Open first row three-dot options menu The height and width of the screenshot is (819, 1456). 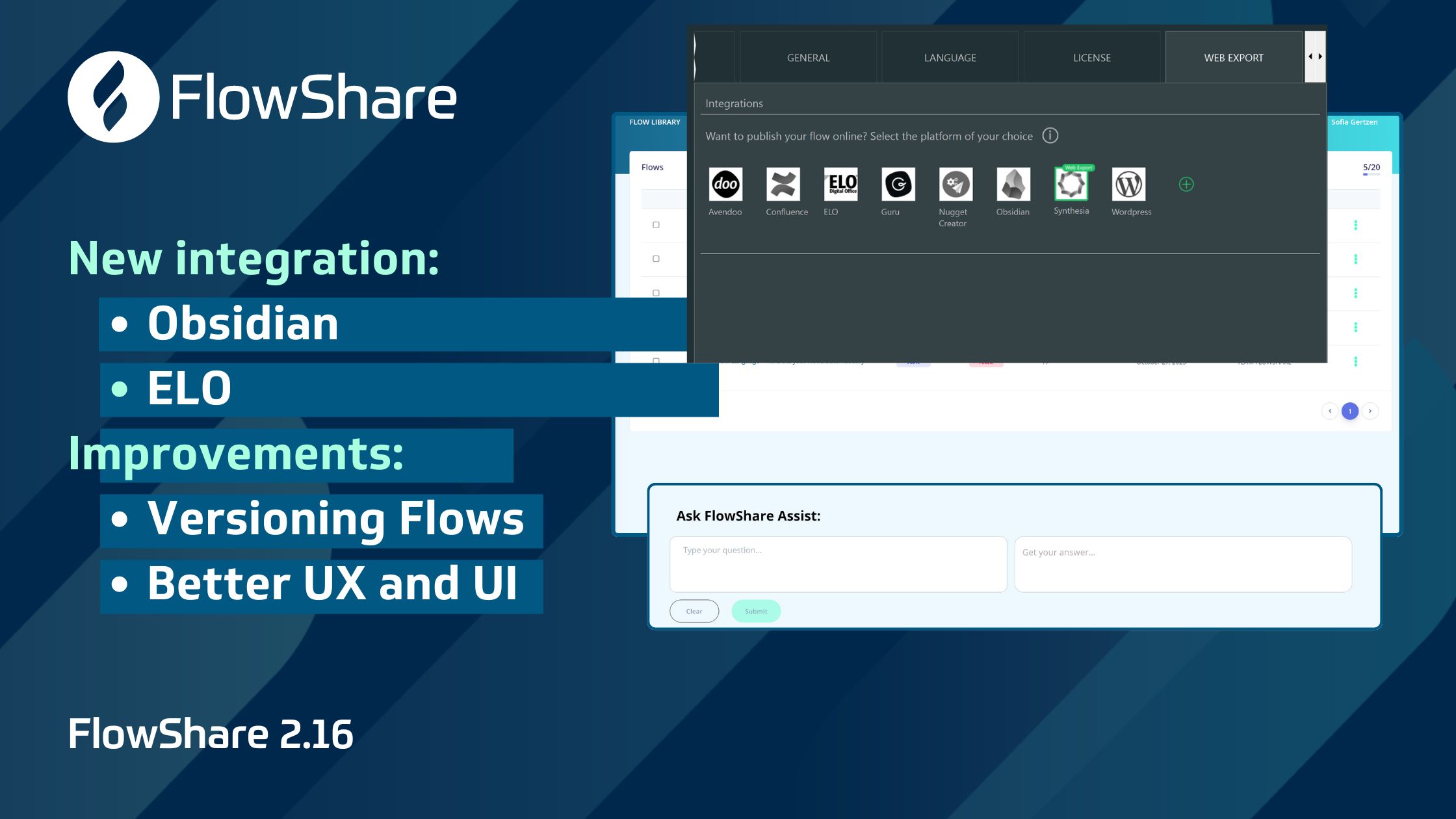(1355, 225)
